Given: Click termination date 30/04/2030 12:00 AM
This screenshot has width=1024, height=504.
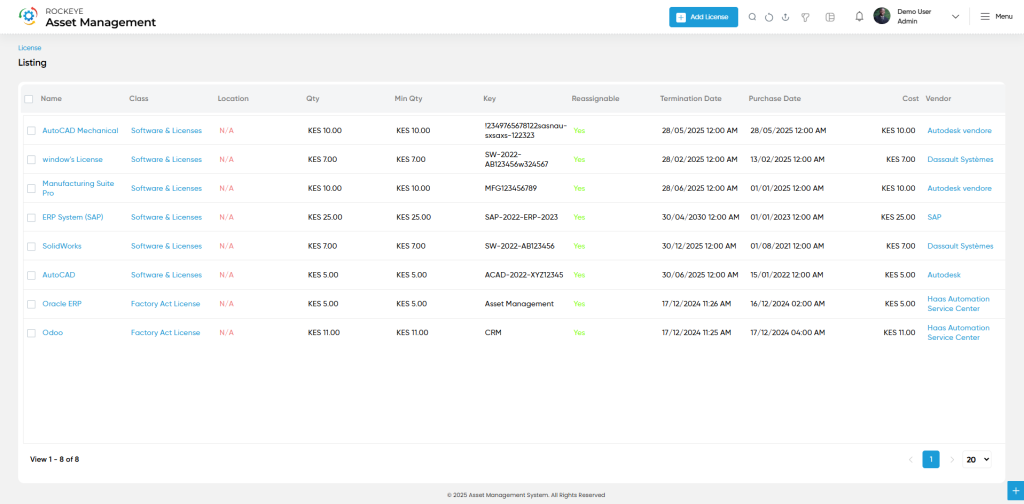Looking at the screenshot, I should coord(701,217).
